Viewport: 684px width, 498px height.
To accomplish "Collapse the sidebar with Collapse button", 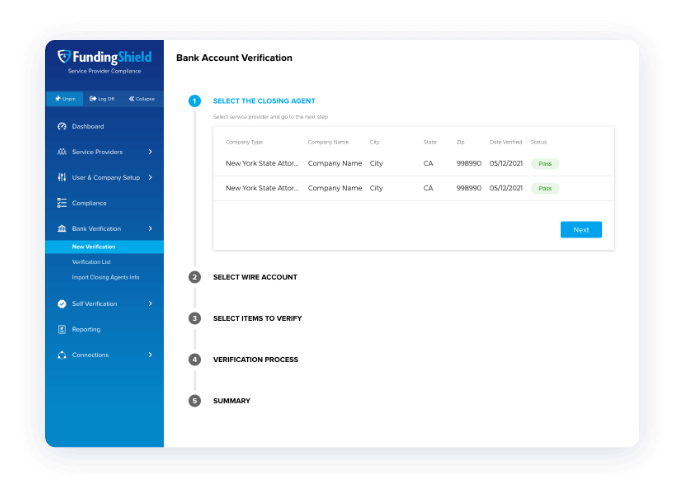I will [141, 99].
